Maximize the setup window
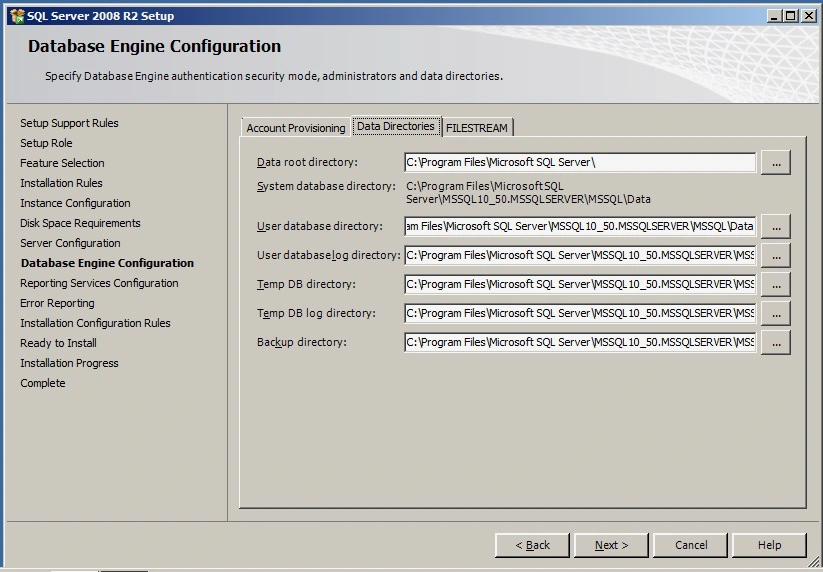Image resolution: width=823 pixels, height=572 pixels. click(x=790, y=15)
